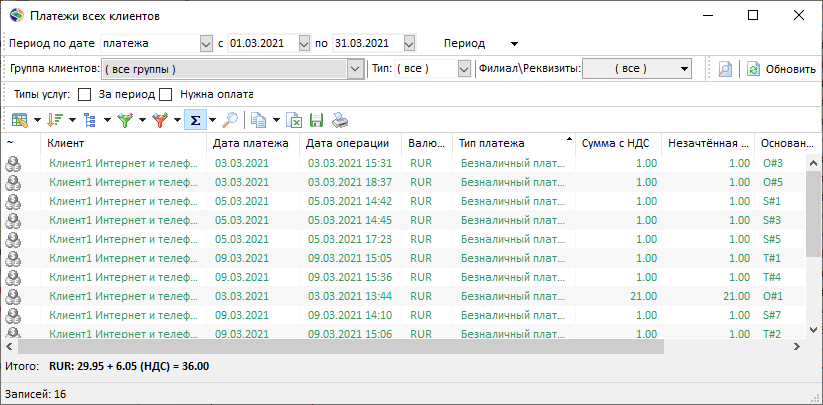This screenshot has width=823, height=405.
Task: Click the Незачтённая column header
Action: pos(708,143)
